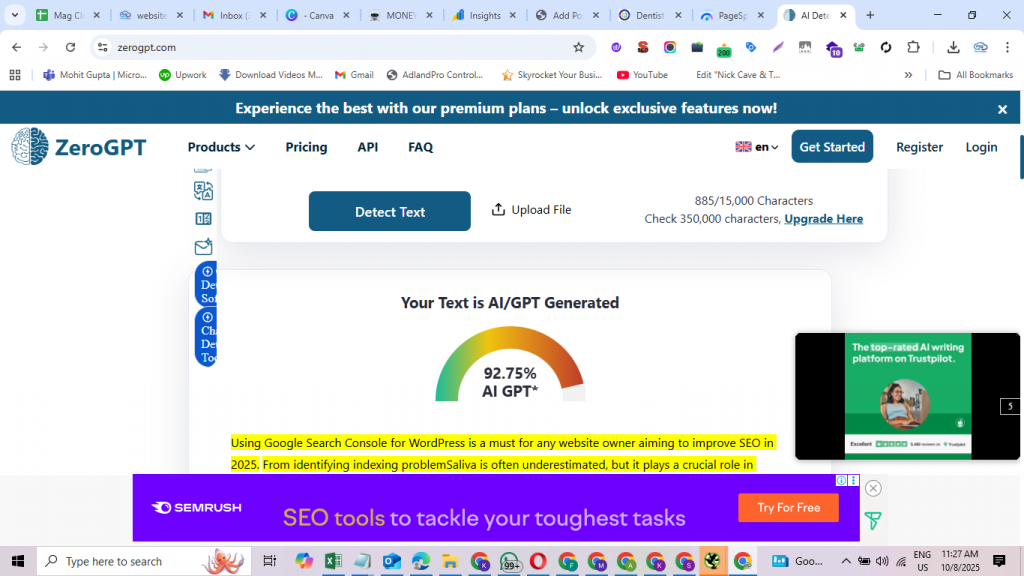The width and height of the screenshot is (1024, 576).
Task: Expand the bookmarks bar overflow chevron
Action: 908,75
